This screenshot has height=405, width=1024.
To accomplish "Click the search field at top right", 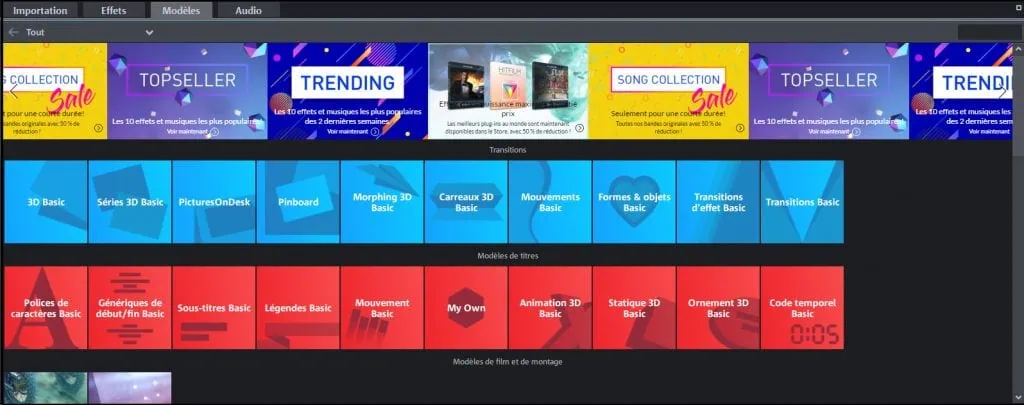I will point(988,32).
